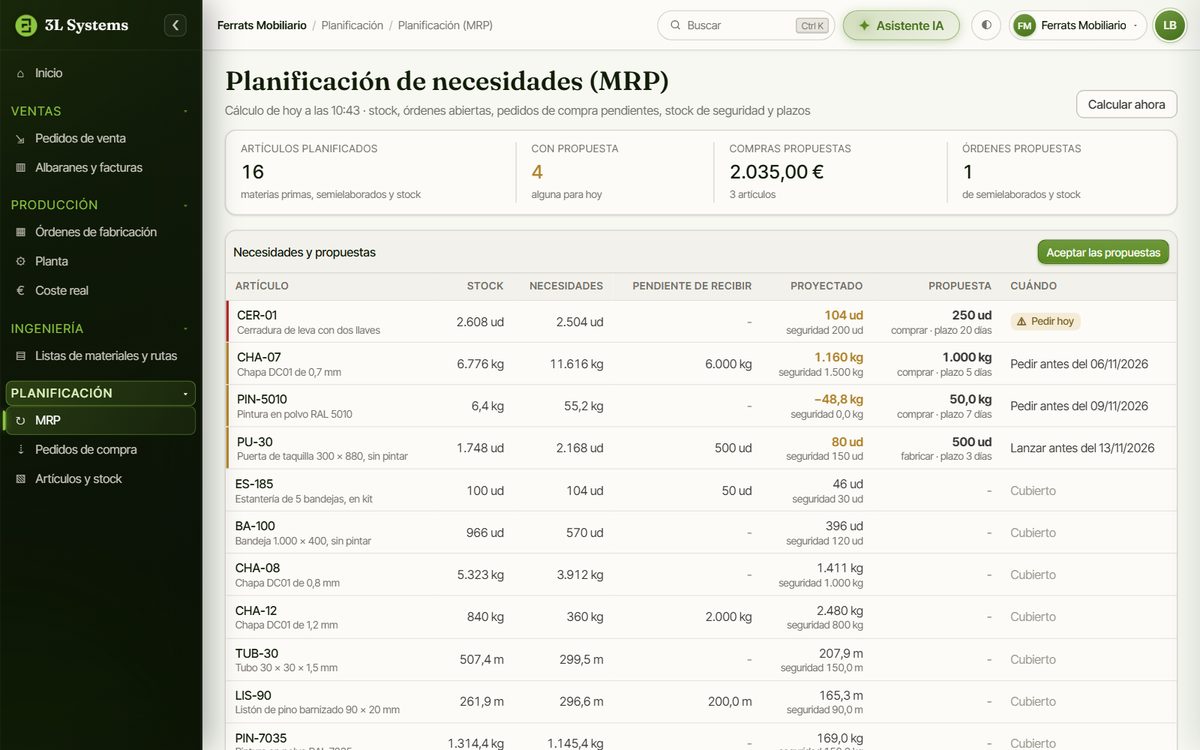Click the 2.035,00 € compras propuestas value

tap(777, 172)
